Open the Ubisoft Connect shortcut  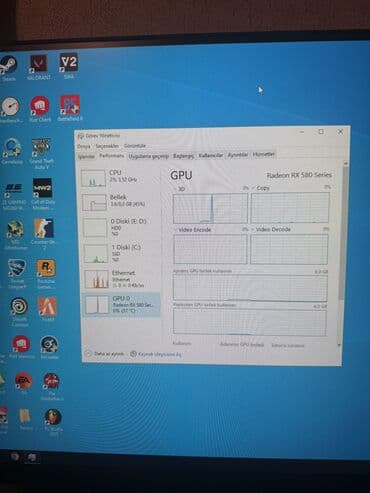coord(19,312)
